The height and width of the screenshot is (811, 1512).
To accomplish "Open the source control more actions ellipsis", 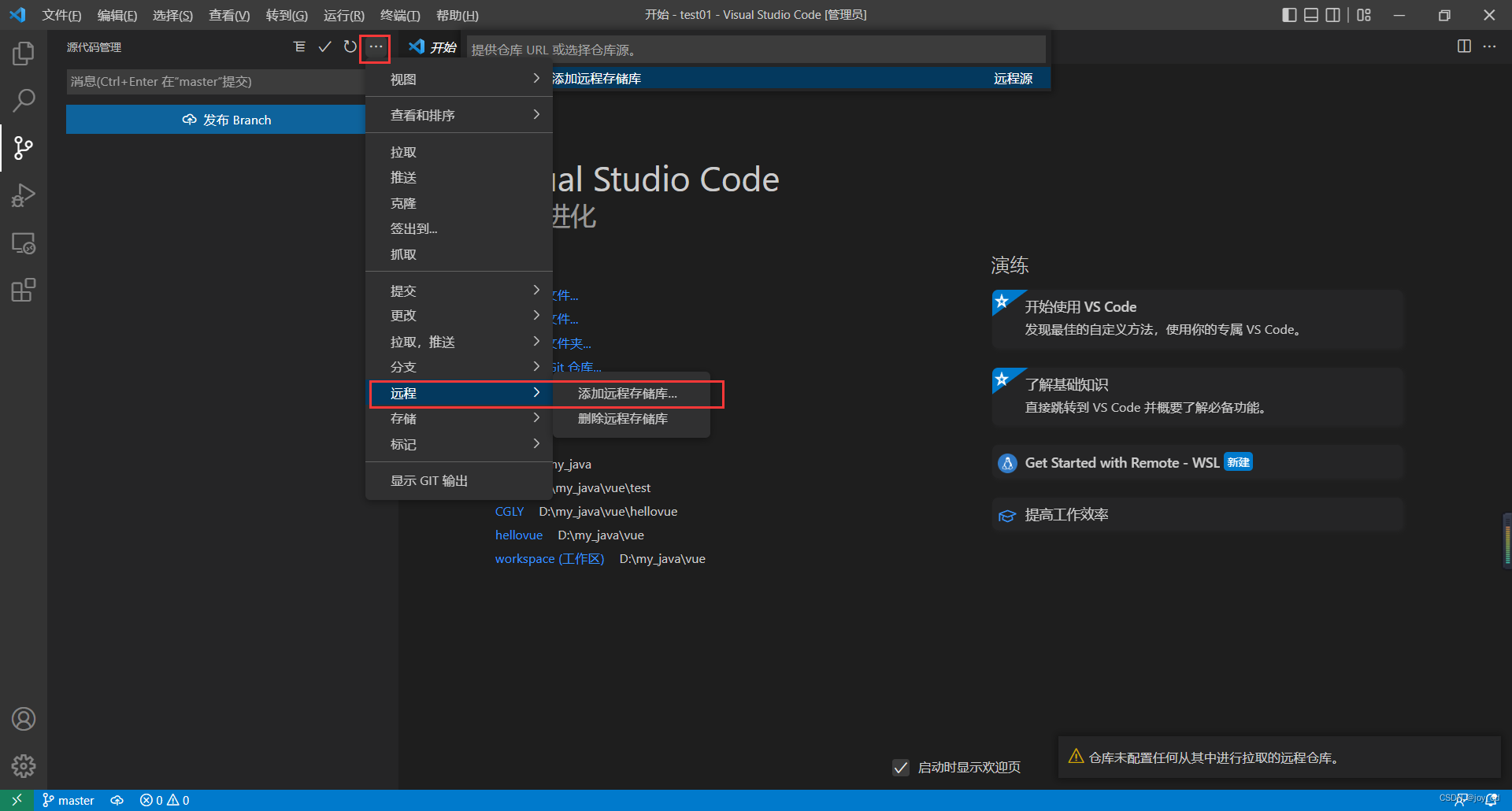I will [376, 47].
